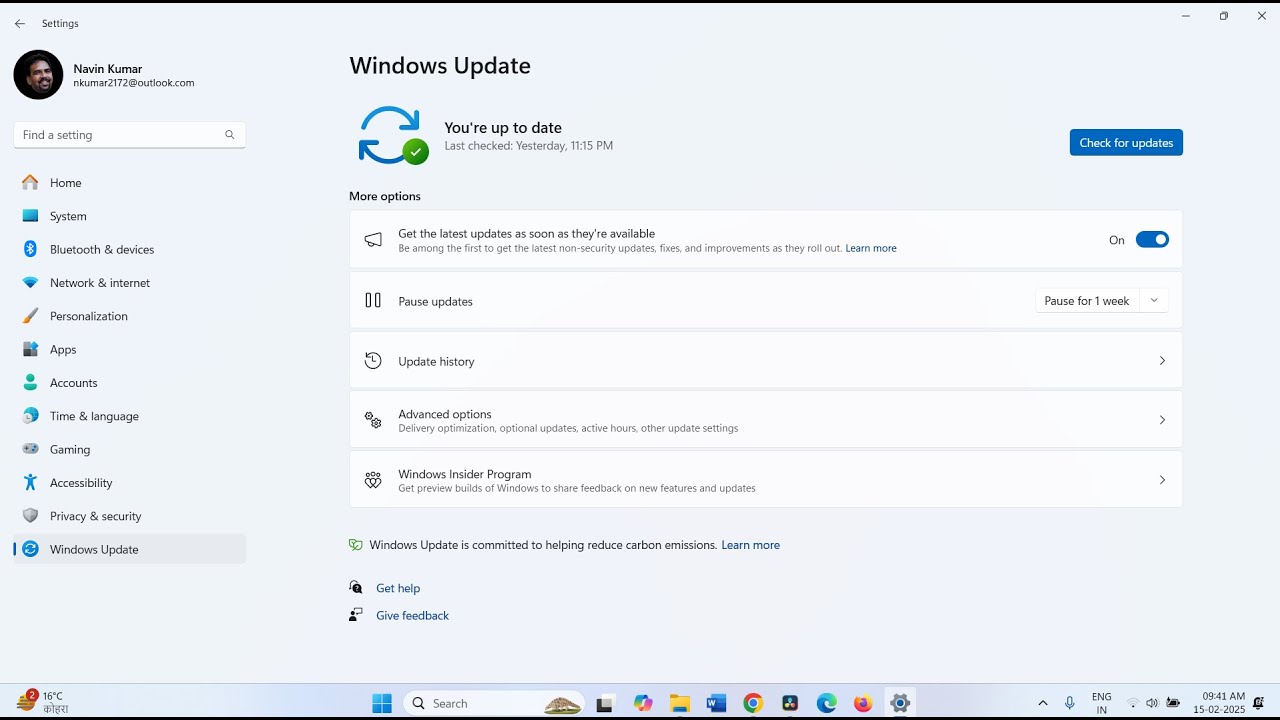Focus the Find a setting search box
The width and height of the screenshot is (1280, 720).
tap(129, 135)
